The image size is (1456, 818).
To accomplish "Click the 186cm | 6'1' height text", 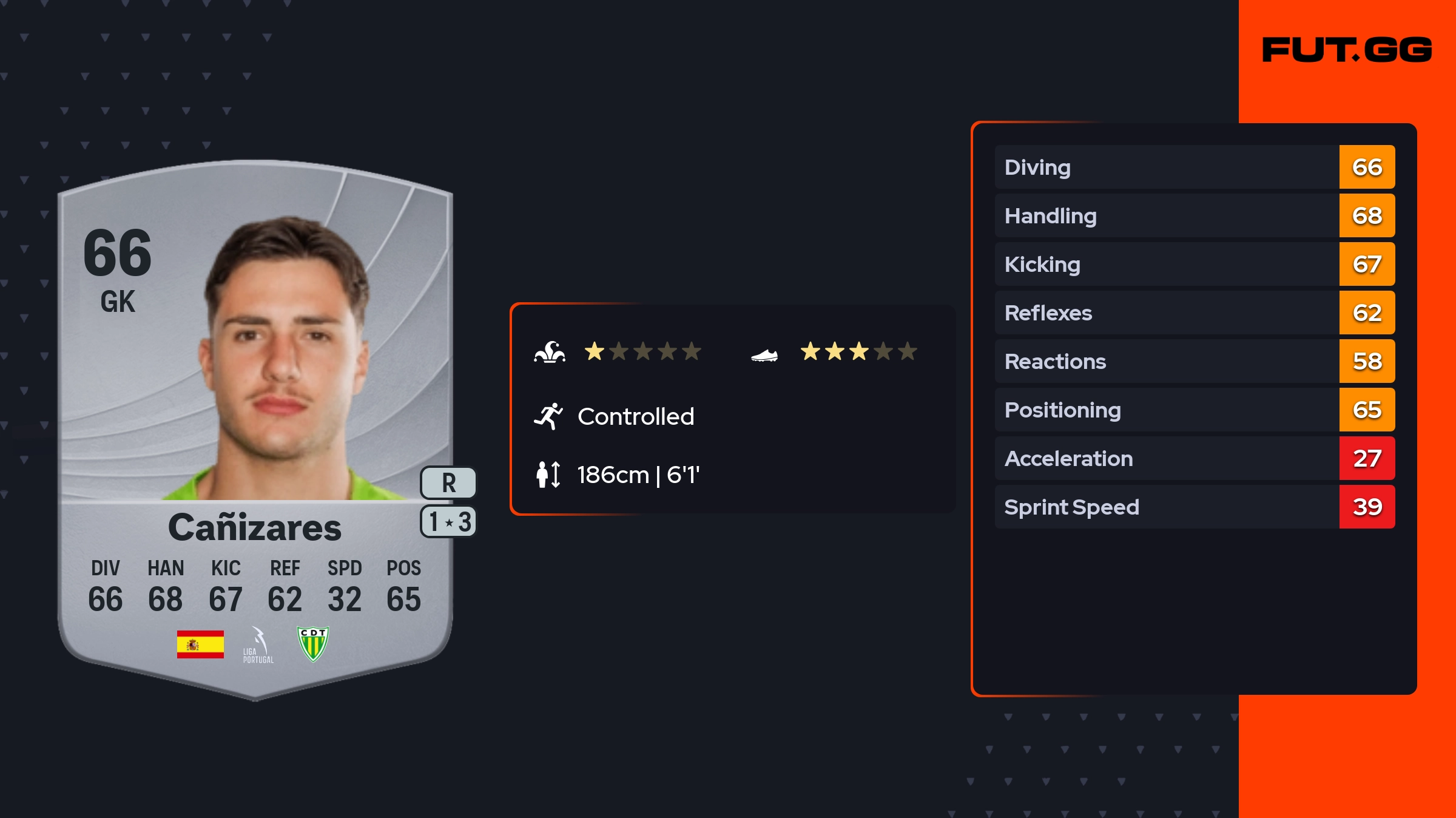I will (638, 475).
